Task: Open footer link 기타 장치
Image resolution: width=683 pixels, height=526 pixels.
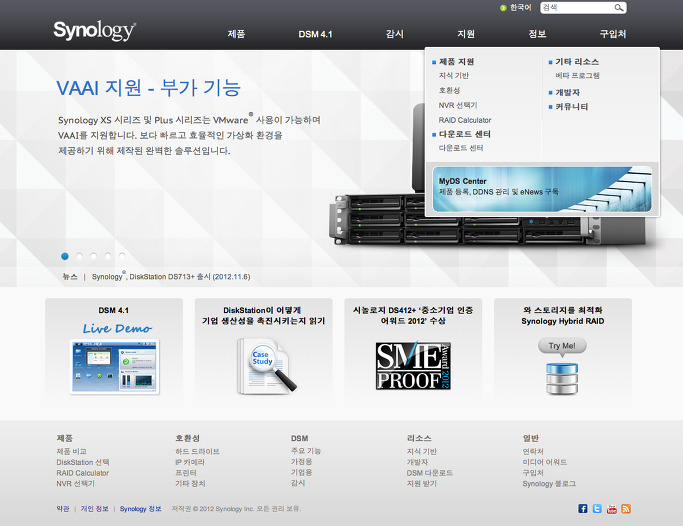Action: pyautogui.click(x=190, y=484)
